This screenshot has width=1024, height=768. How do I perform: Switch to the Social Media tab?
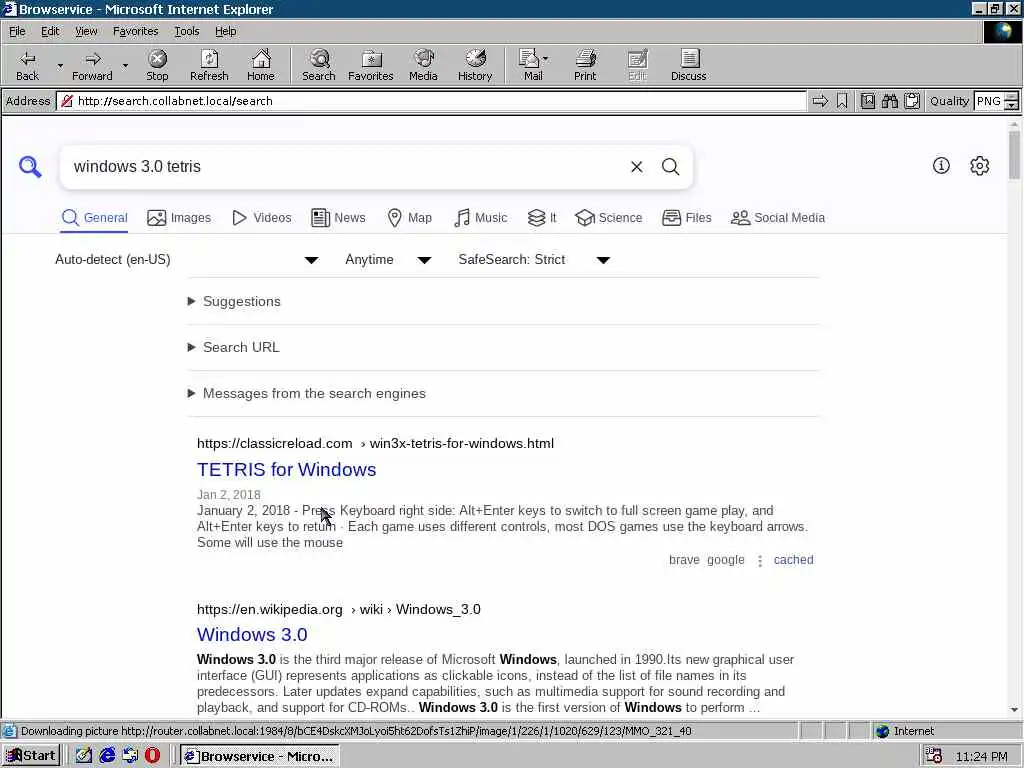pos(778,218)
